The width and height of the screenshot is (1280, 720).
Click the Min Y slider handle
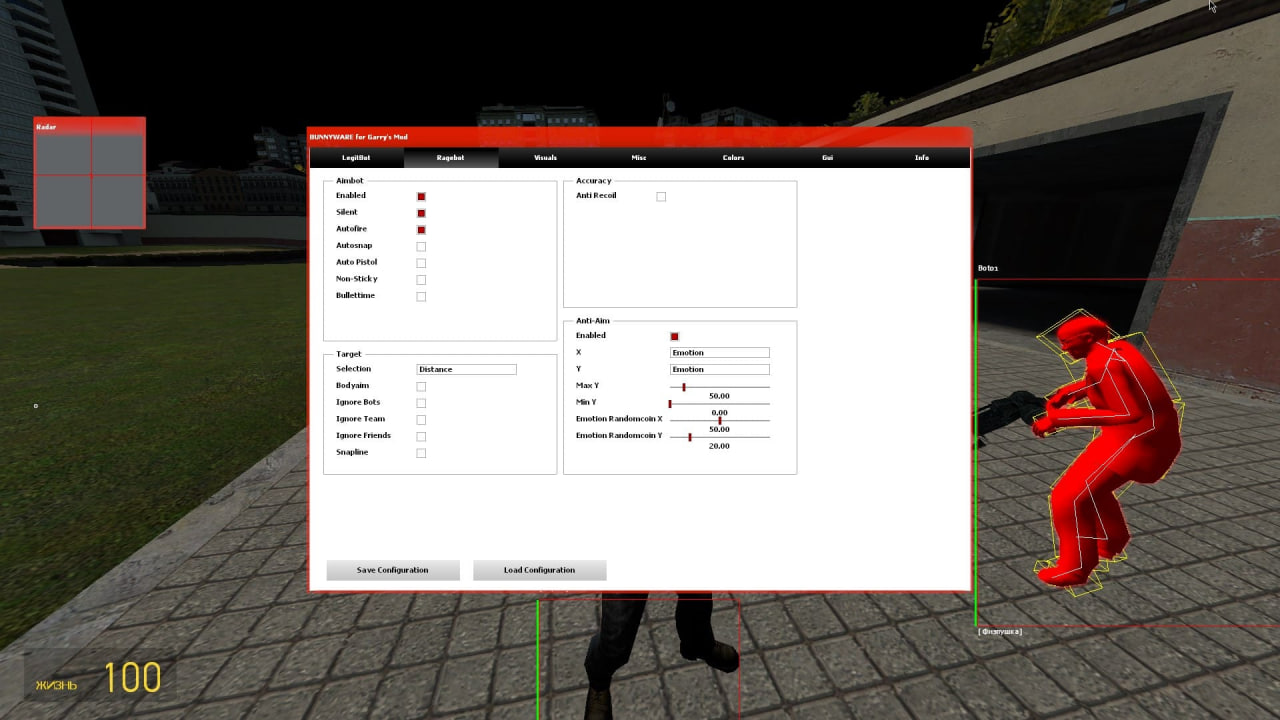click(670, 404)
